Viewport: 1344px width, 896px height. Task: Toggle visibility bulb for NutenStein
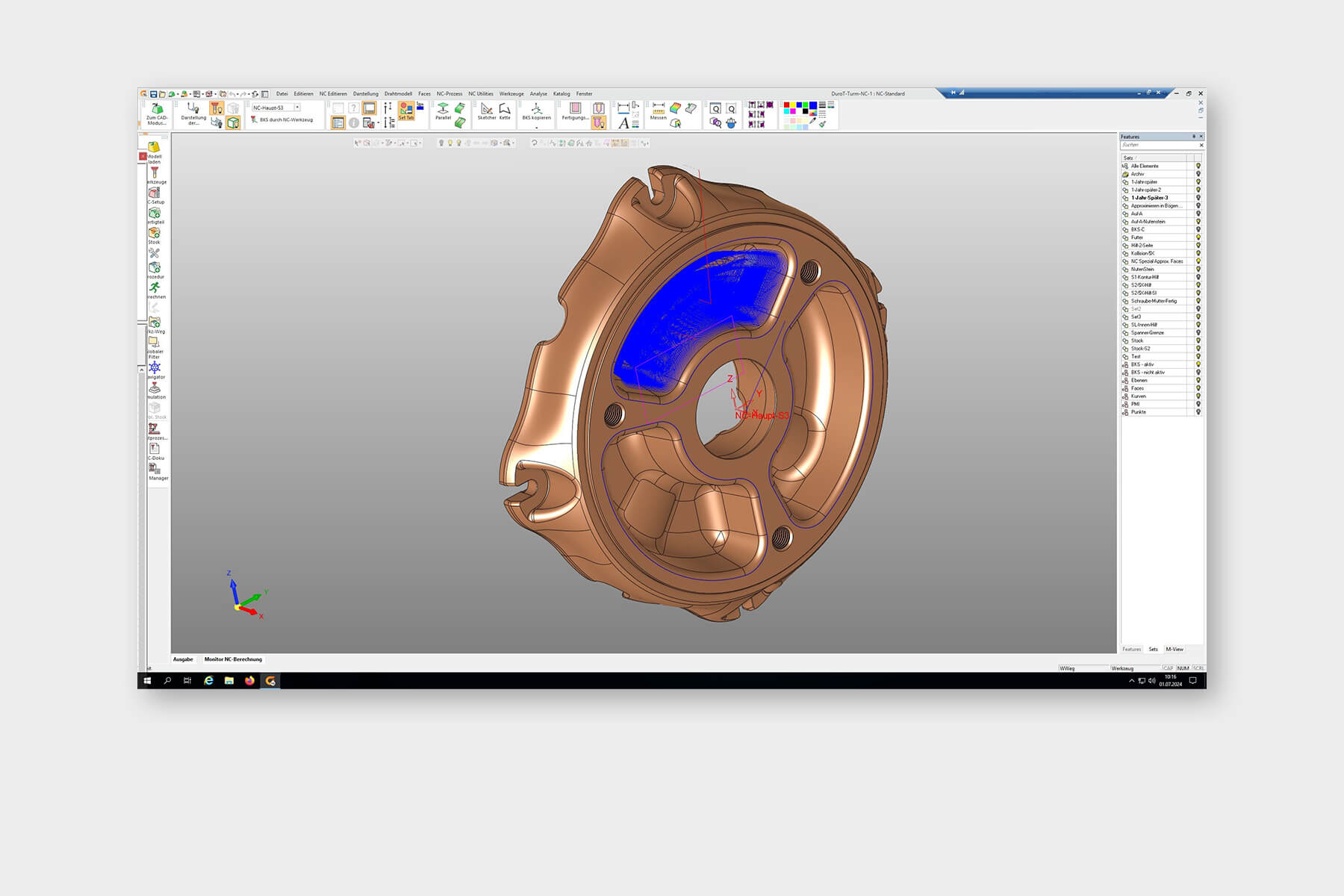click(1198, 269)
